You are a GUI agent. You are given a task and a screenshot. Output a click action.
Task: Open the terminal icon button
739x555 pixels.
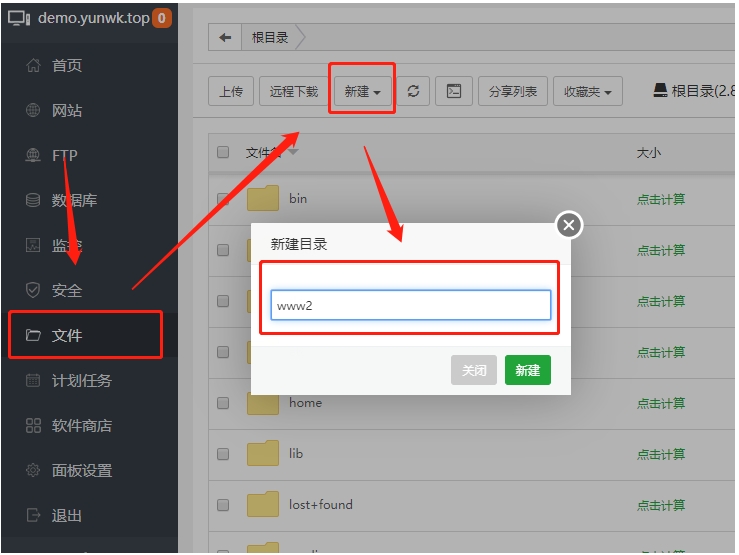coord(454,91)
